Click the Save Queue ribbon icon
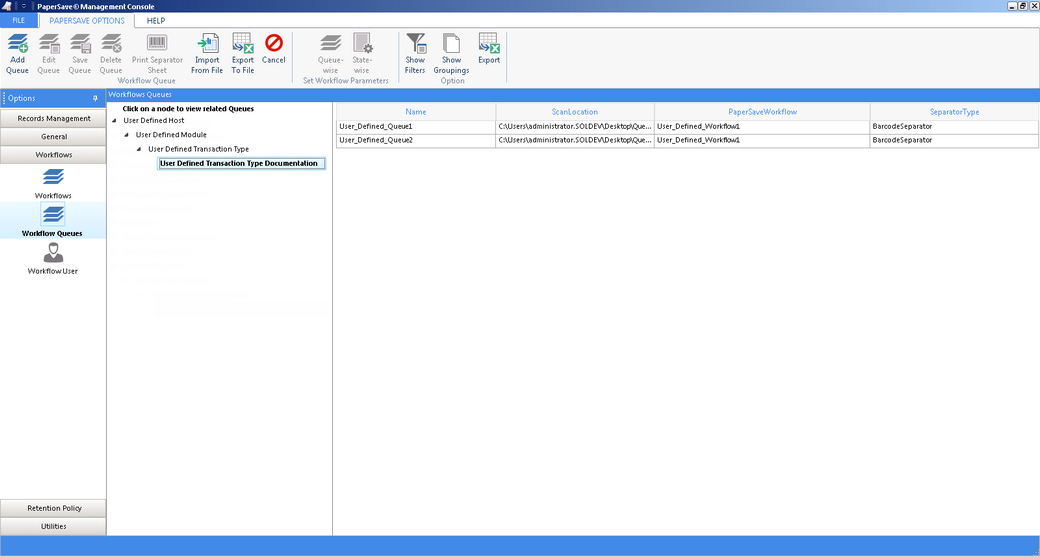This screenshot has width=1040, height=557. pos(80,44)
